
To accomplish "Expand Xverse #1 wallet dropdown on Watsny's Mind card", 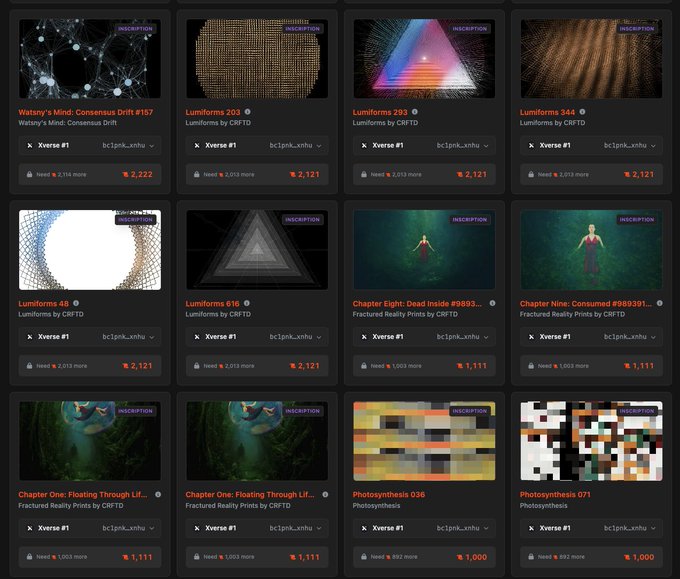I will tap(90, 145).
